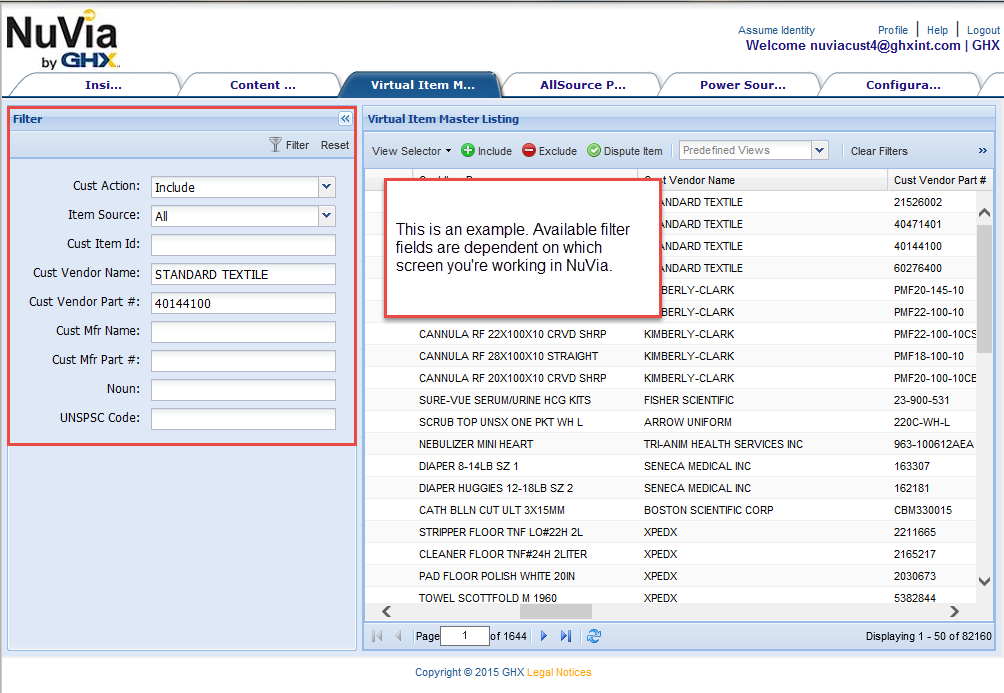Click the NuVia by GHX logo

pyautogui.click(x=61, y=40)
